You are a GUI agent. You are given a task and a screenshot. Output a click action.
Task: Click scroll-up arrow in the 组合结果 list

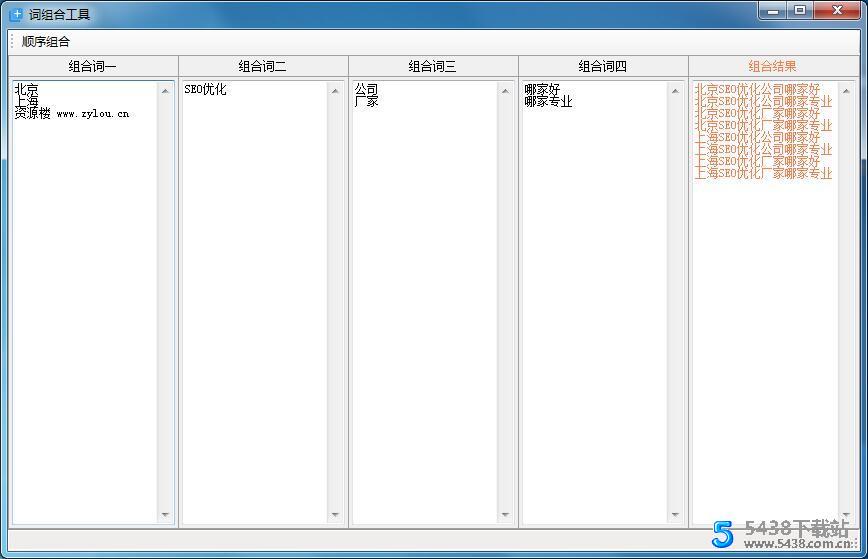coord(845,91)
